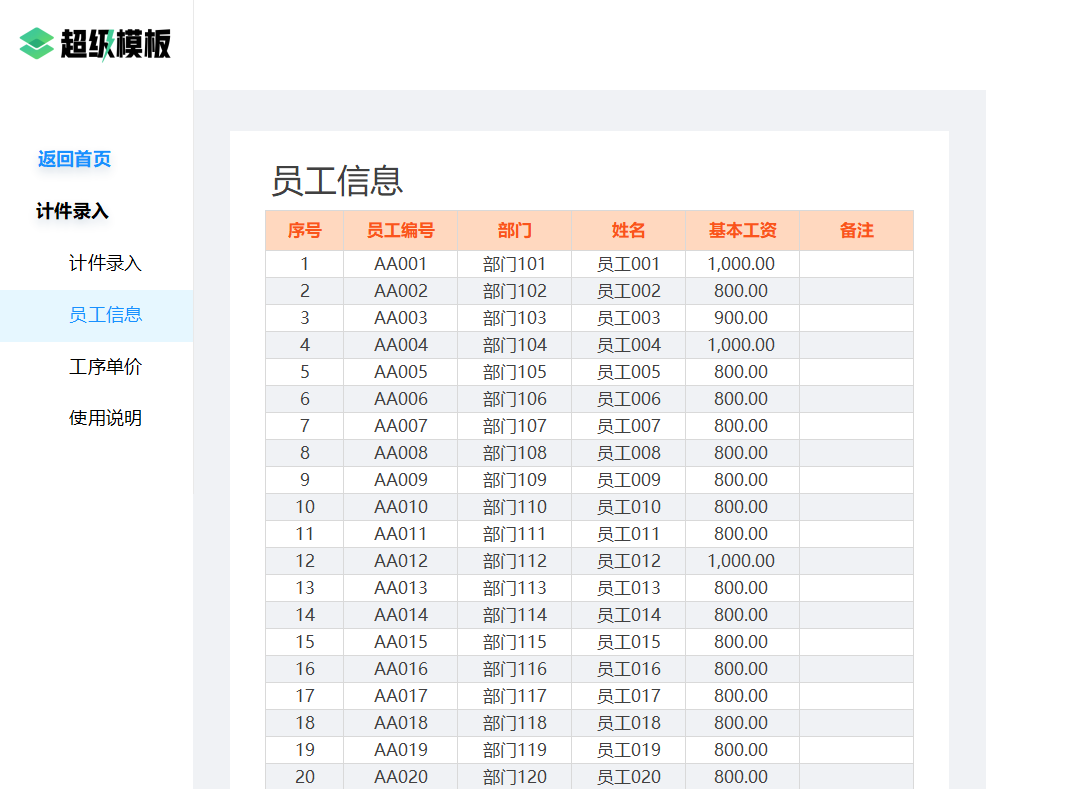This screenshot has width=1080, height=789.
Task: Click the 备注 column header
Action: pyautogui.click(x=856, y=231)
